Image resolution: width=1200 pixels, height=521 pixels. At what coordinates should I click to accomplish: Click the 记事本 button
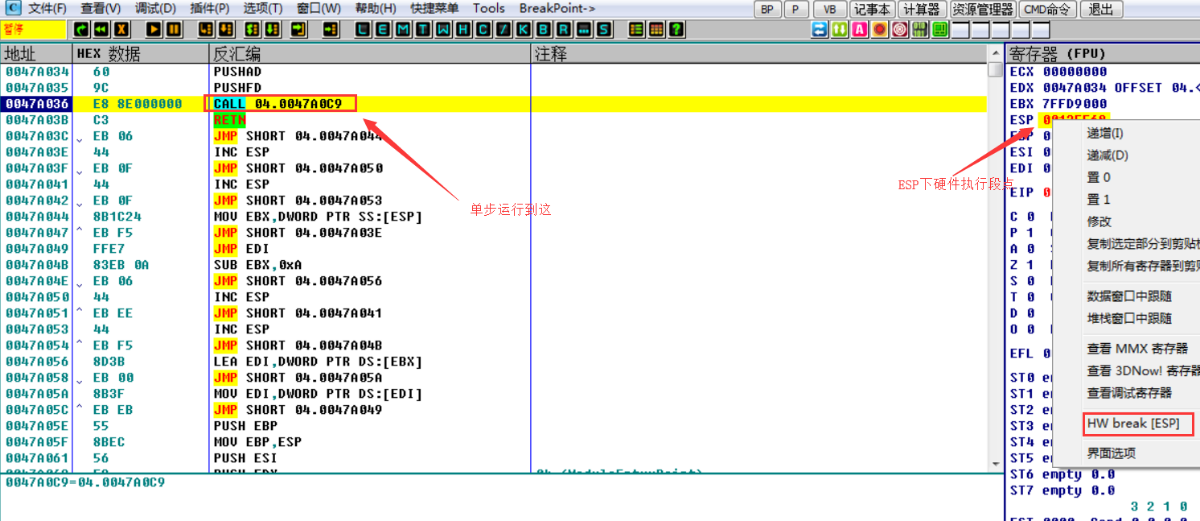[872, 9]
